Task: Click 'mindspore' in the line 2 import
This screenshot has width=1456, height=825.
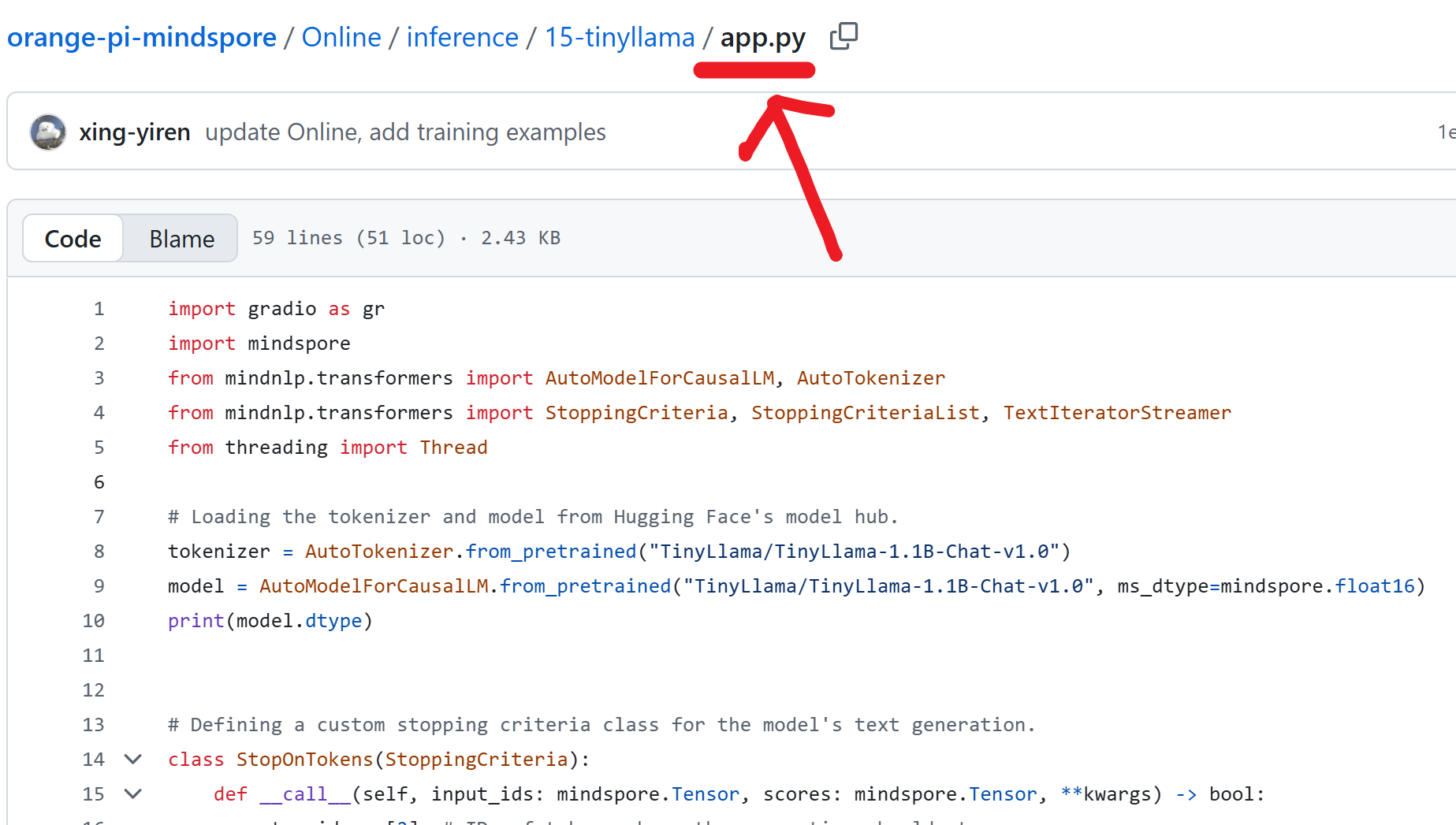Action: (x=300, y=344)
